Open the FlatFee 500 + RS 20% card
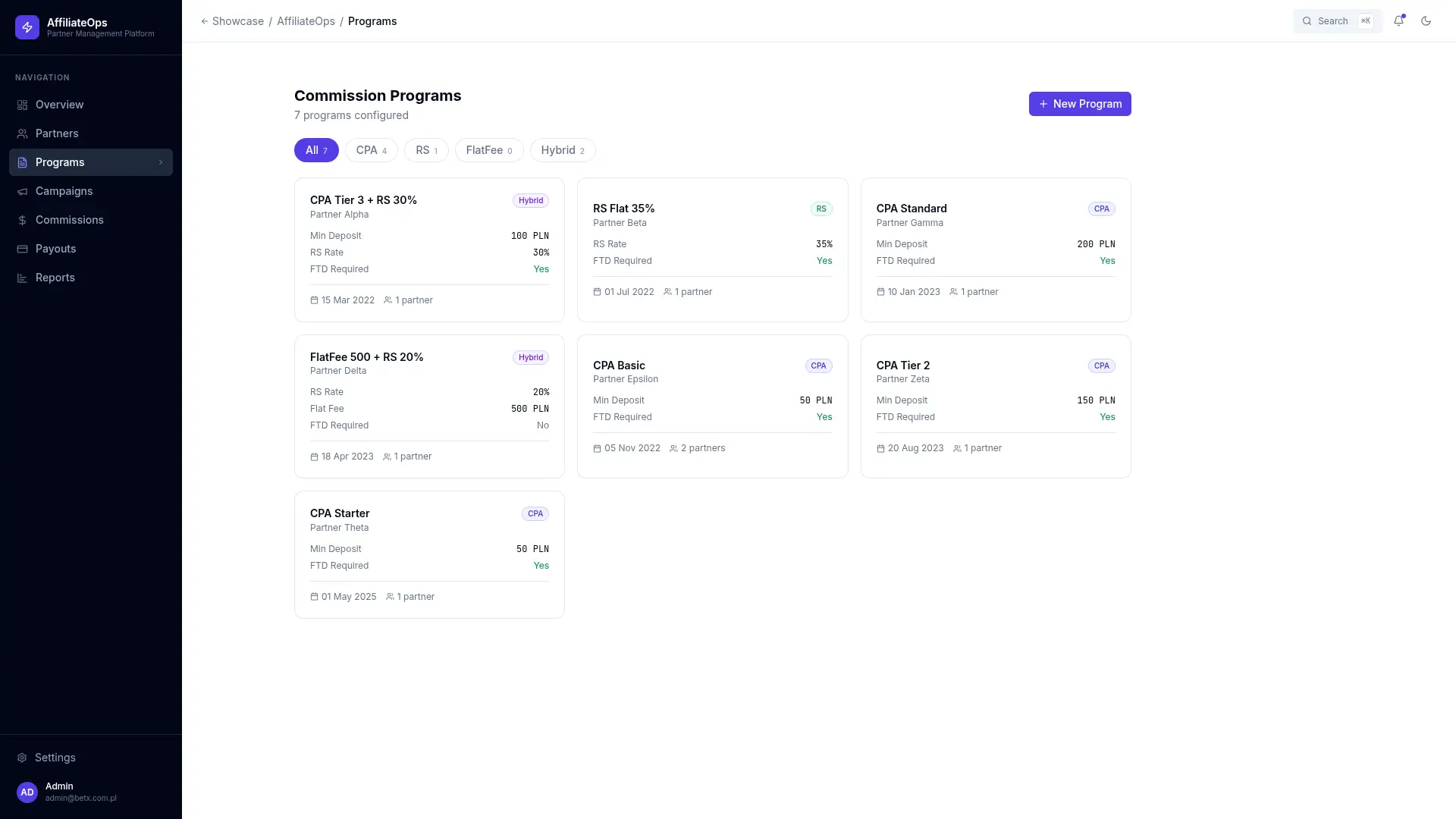 tap(429, 406)
